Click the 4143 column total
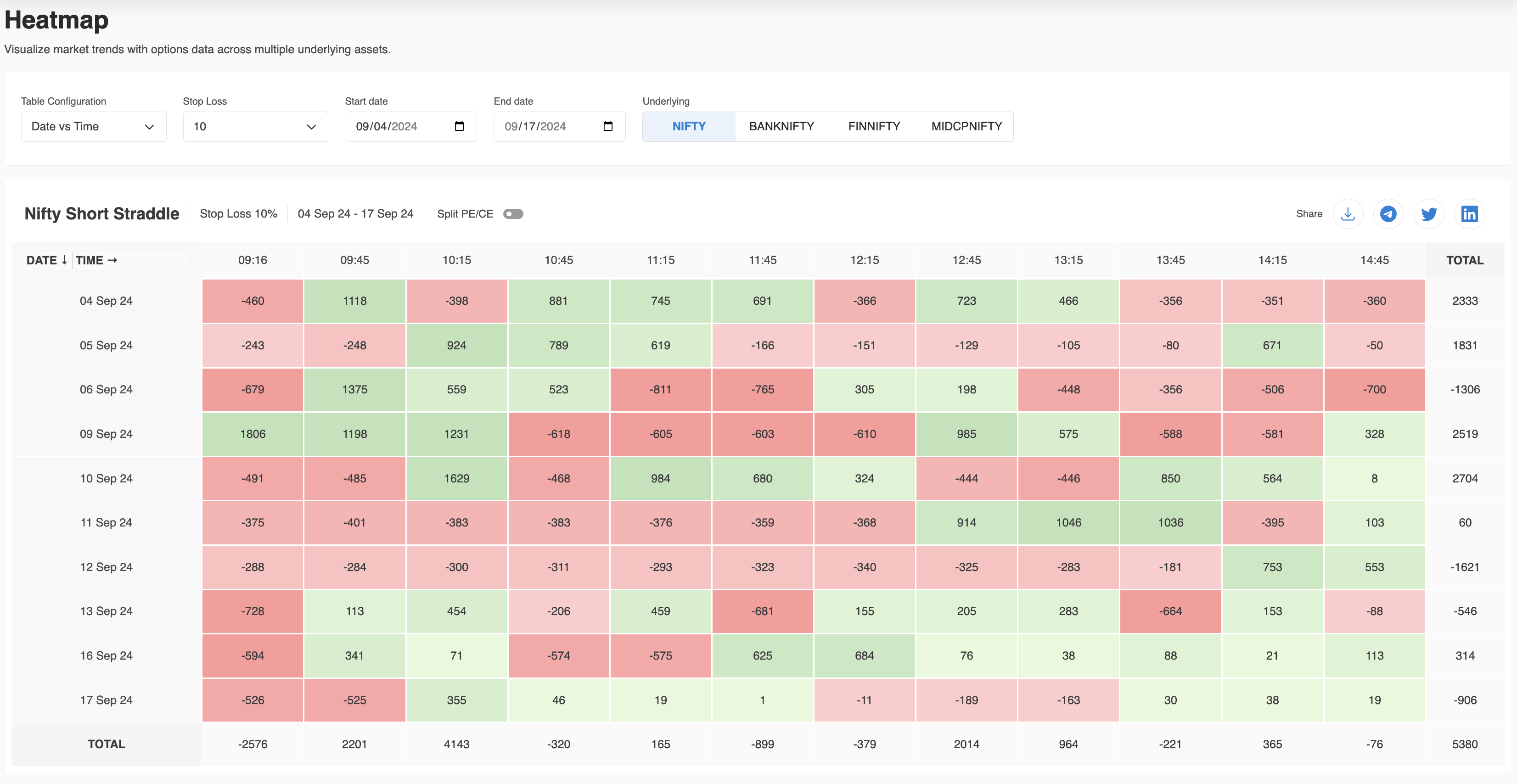 pyautogui.click(x=456, y=744)
